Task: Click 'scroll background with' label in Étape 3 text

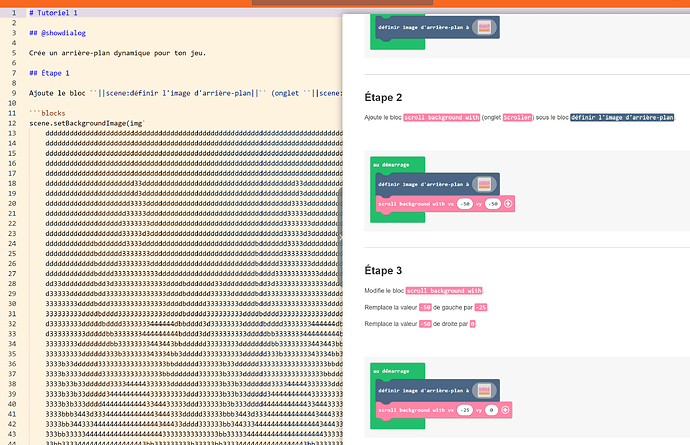Action: tap(444, 291)
